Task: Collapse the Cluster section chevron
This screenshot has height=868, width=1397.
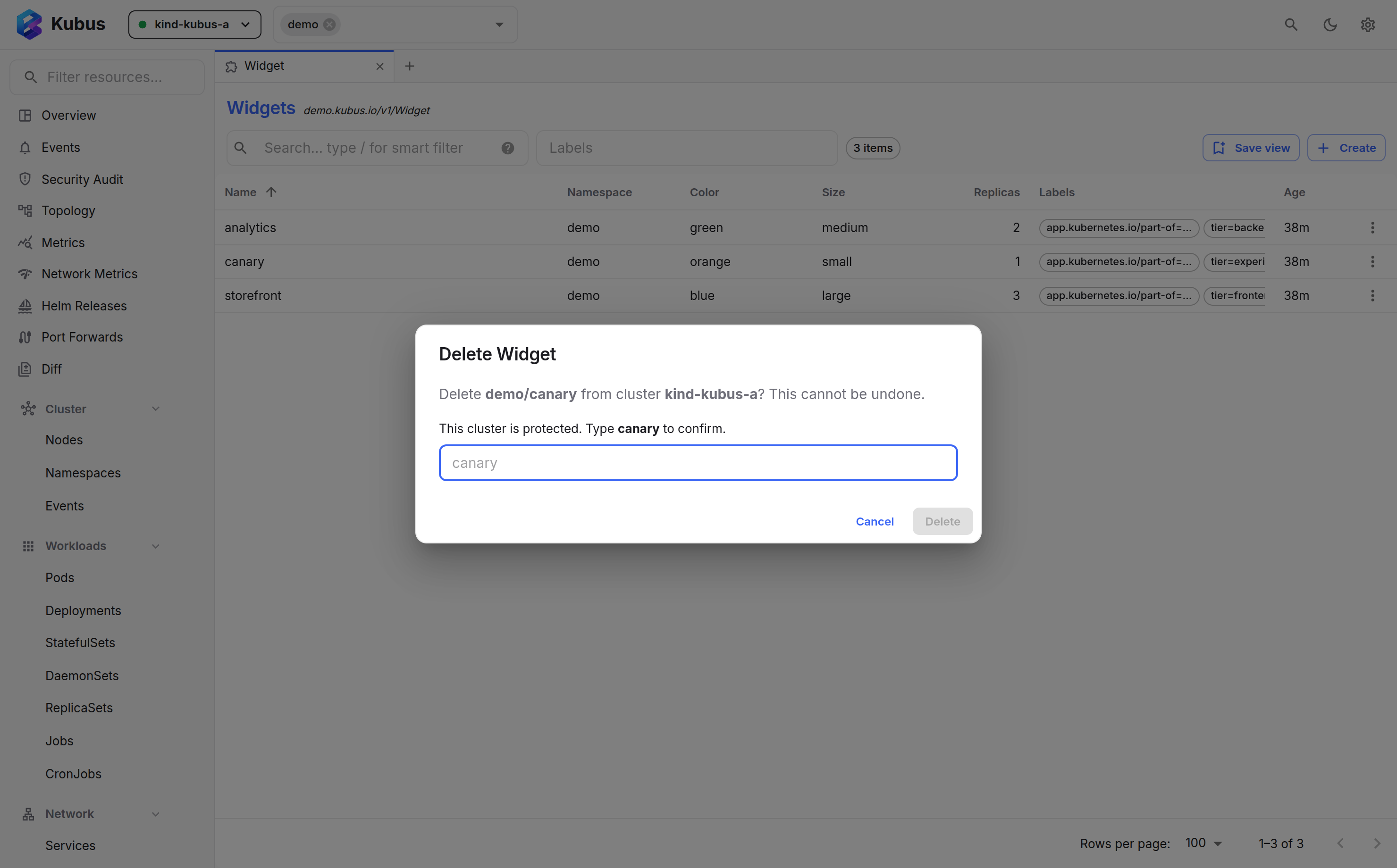Action: click(156, 409)
